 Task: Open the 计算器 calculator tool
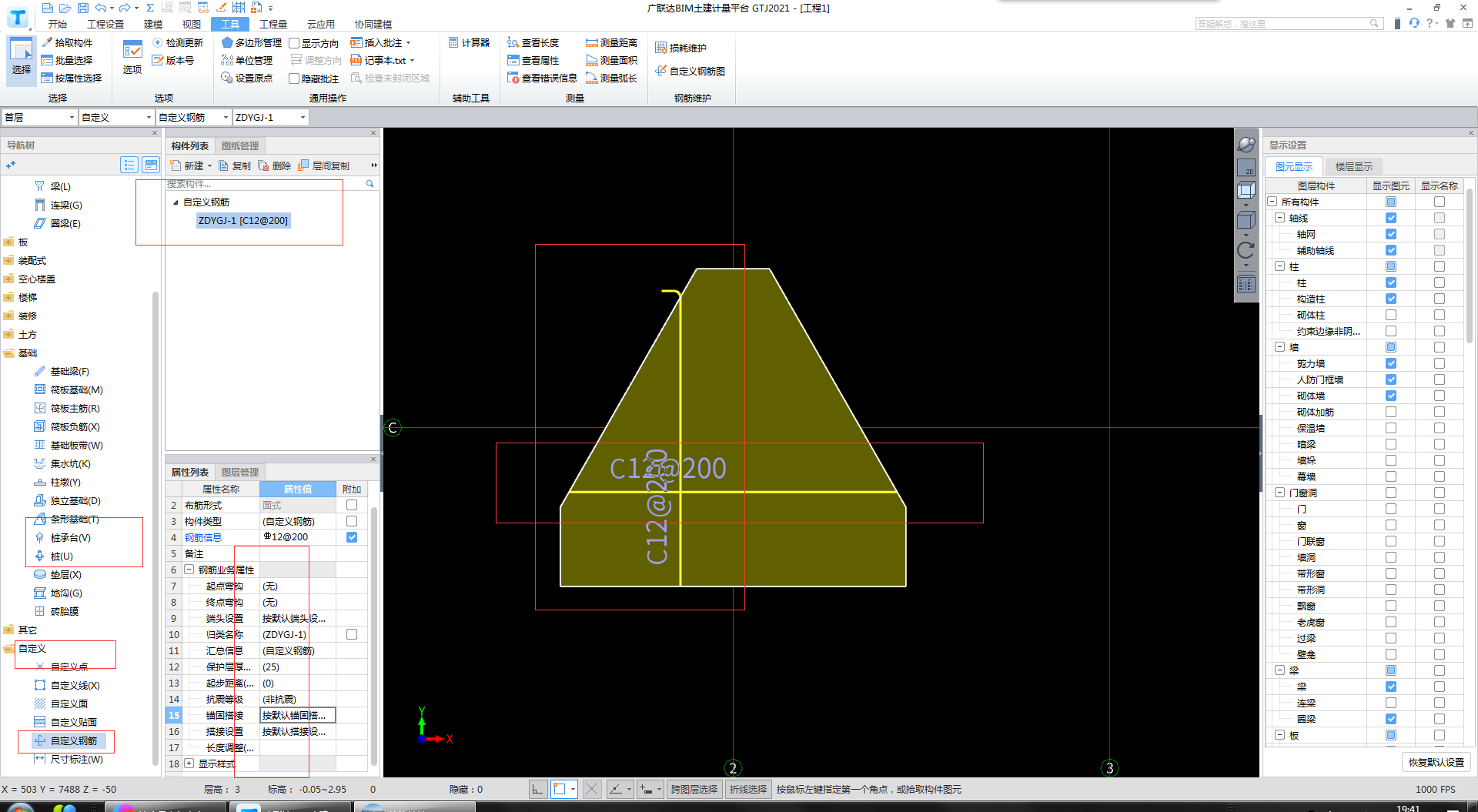(x=469, y=42)
